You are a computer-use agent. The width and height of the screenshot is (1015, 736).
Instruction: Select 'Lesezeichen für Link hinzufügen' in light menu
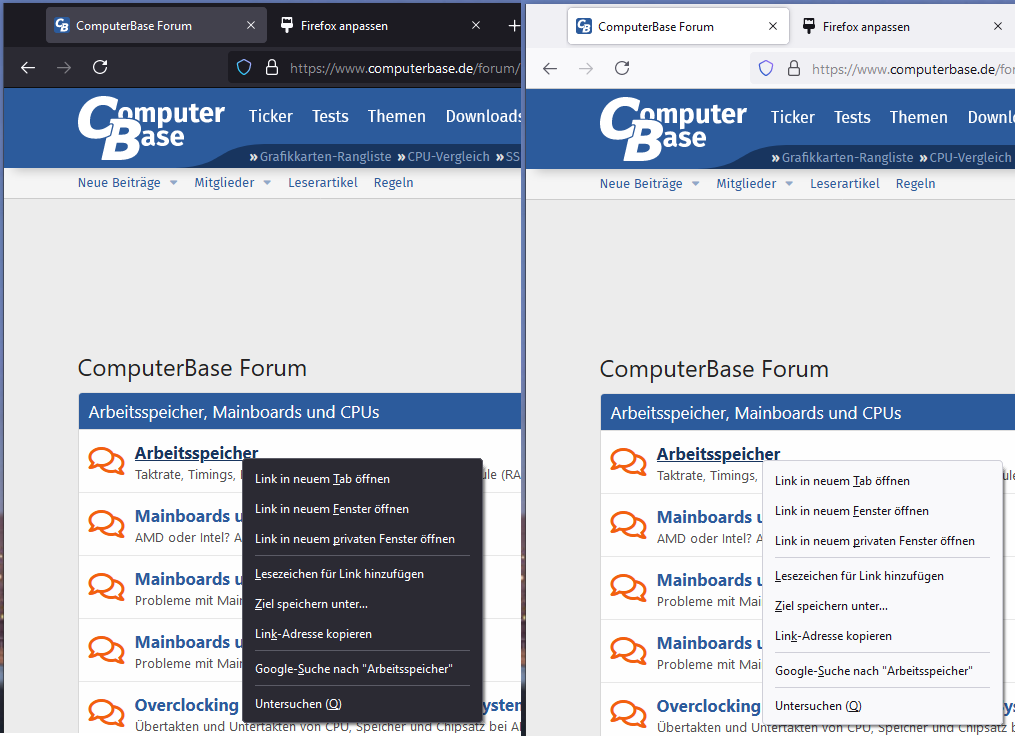883,576
